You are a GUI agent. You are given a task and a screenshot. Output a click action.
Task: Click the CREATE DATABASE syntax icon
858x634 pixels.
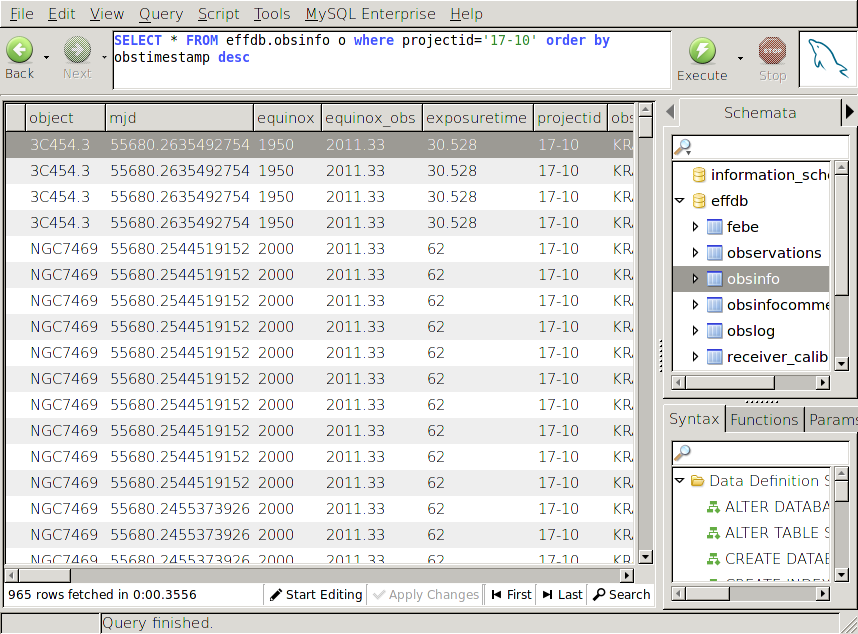pyautogui.click(x=713, y=559)
